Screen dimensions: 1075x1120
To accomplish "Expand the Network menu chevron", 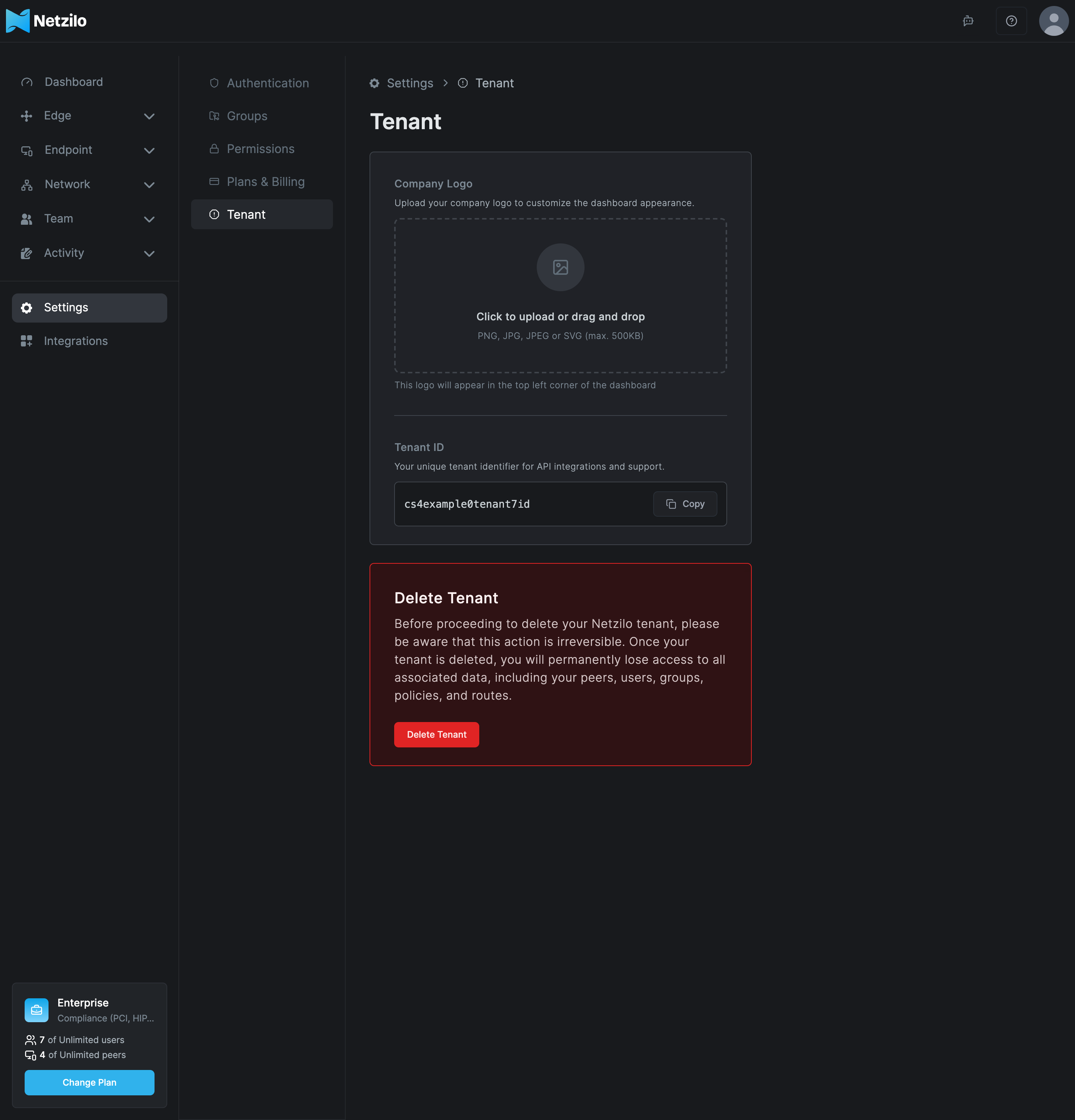I will point(149,185).
